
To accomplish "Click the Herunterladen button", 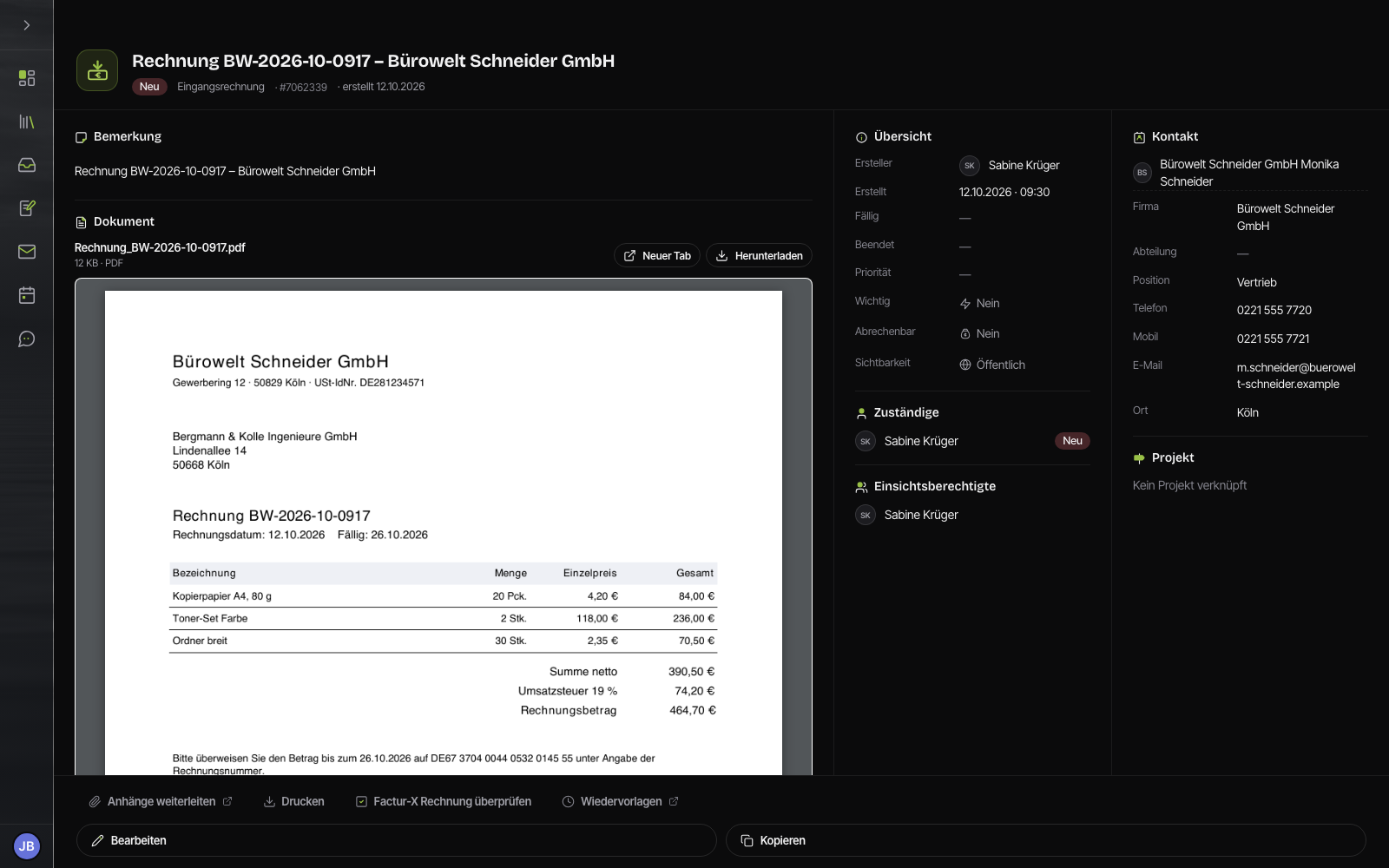I will pyautogui.click(x=759, y=255).
